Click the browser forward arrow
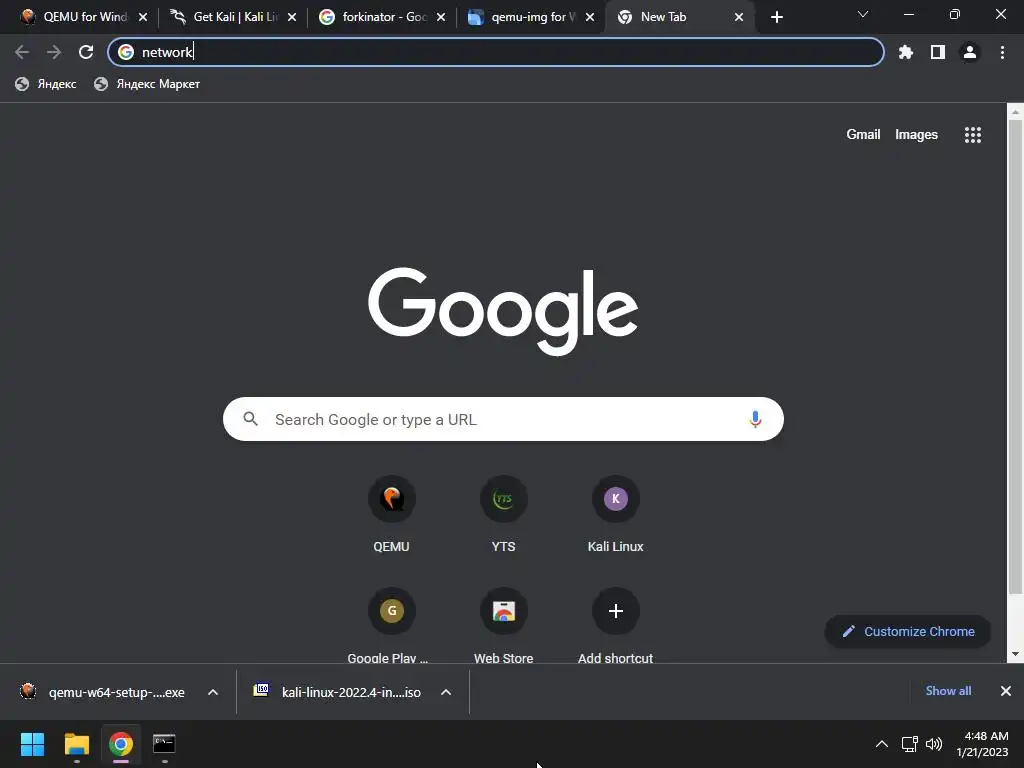Viewport: 1024px width, 768px height. point(54,52)
